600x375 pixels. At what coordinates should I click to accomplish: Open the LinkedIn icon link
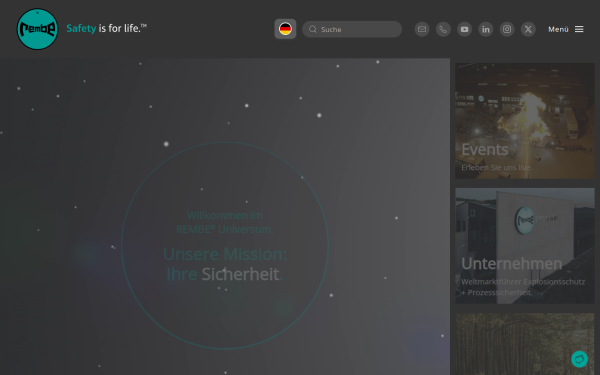pos(486,29)
